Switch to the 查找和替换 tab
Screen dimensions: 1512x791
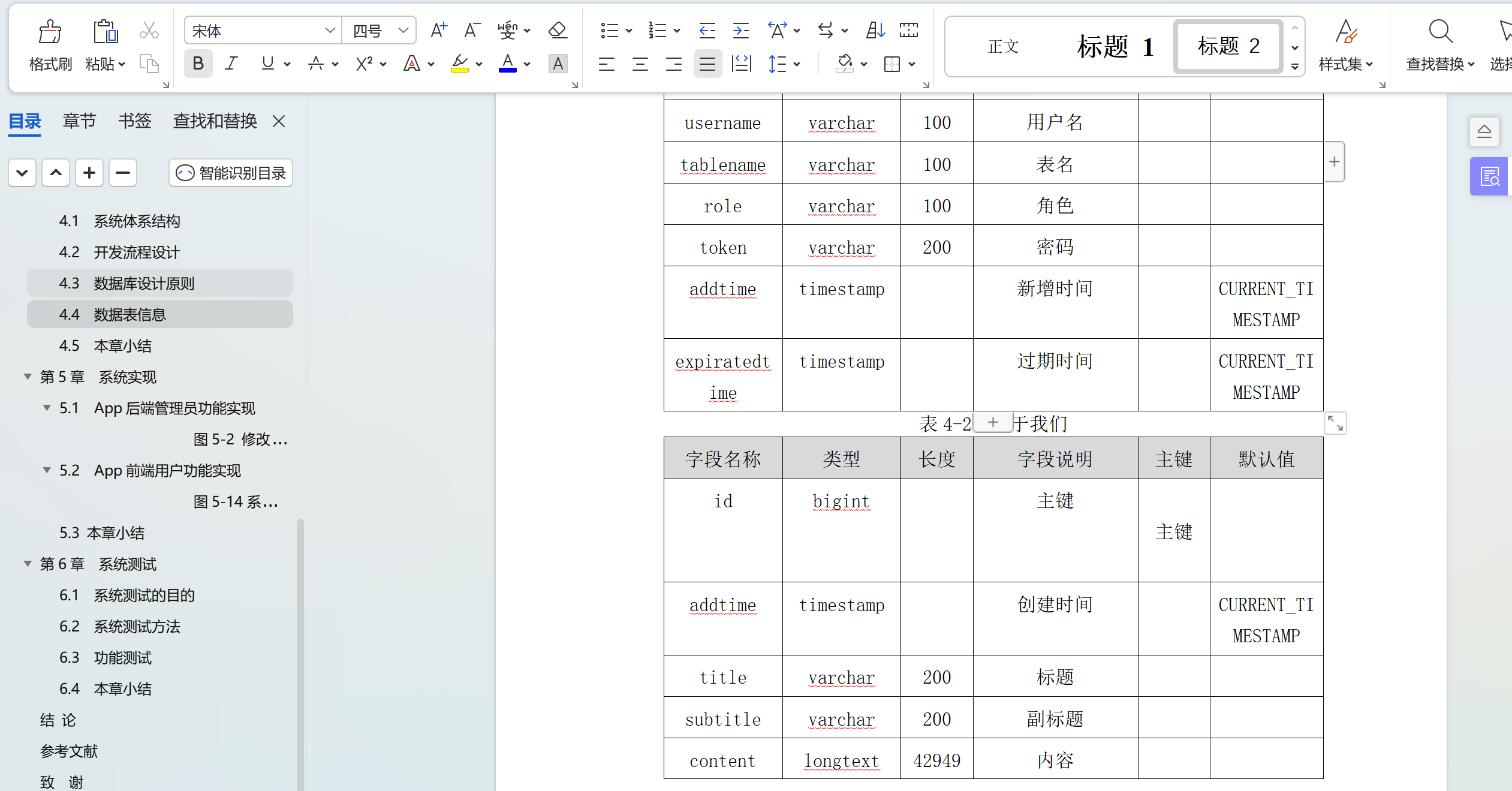click(215, 121)
